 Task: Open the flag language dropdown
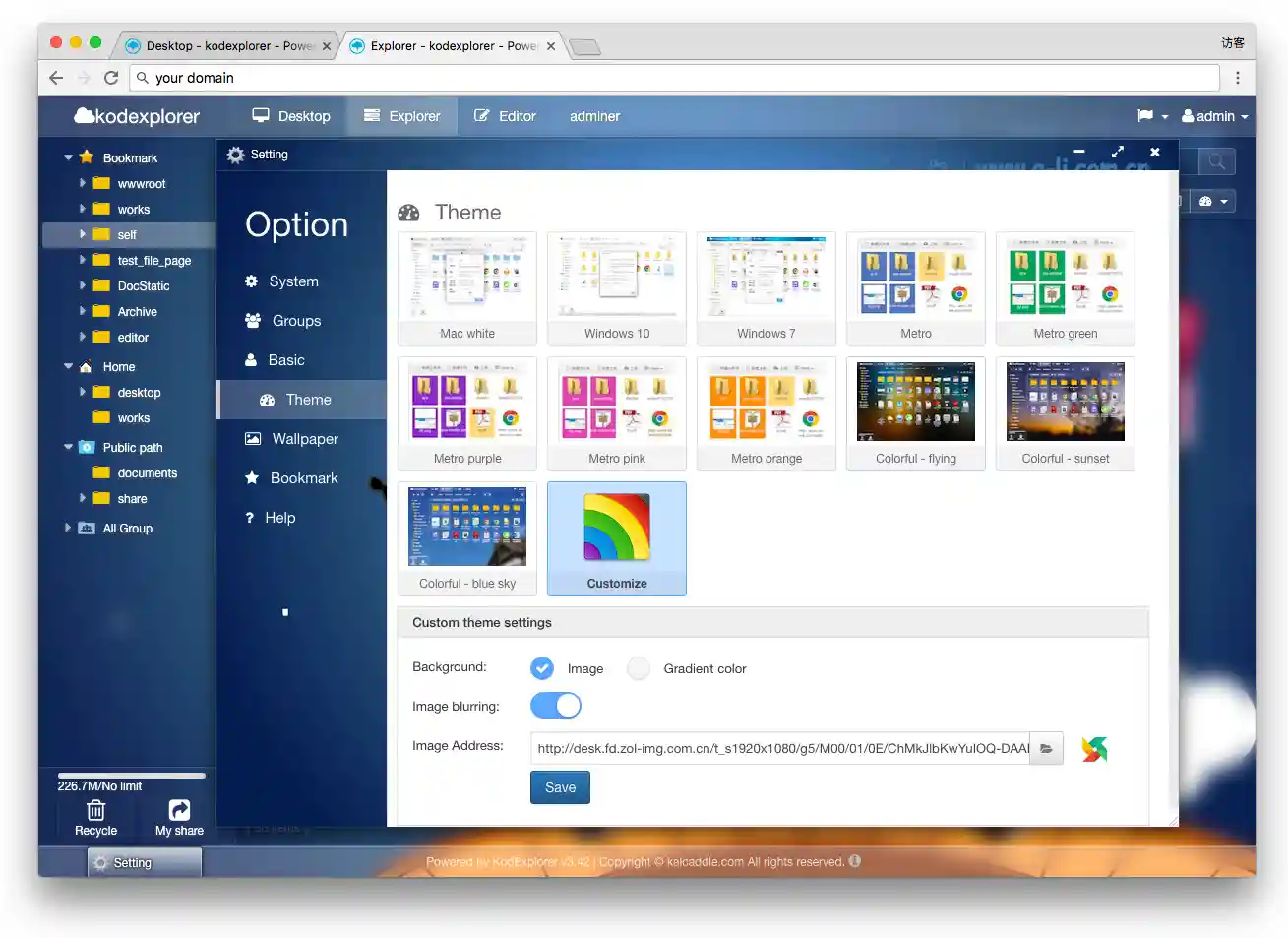[1152, 116]
